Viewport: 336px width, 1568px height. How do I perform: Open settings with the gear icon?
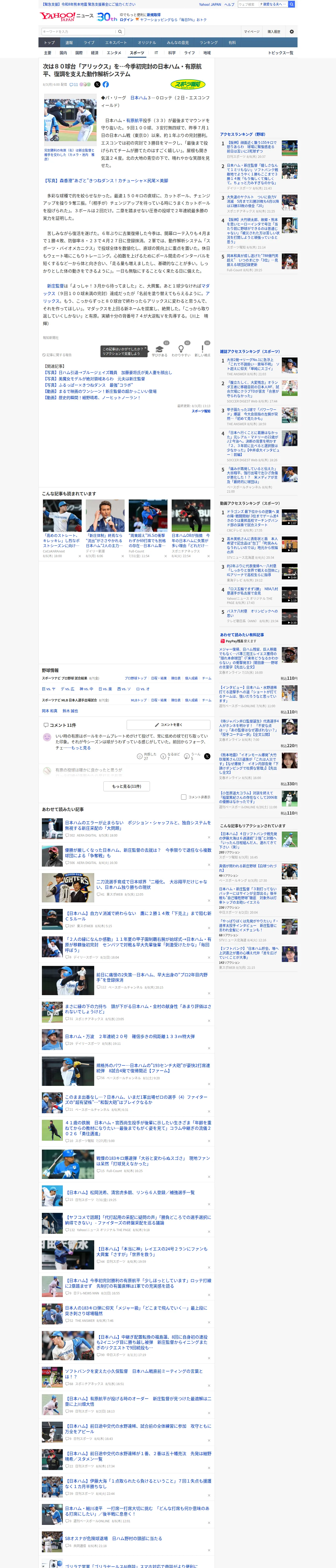[292, 32]
